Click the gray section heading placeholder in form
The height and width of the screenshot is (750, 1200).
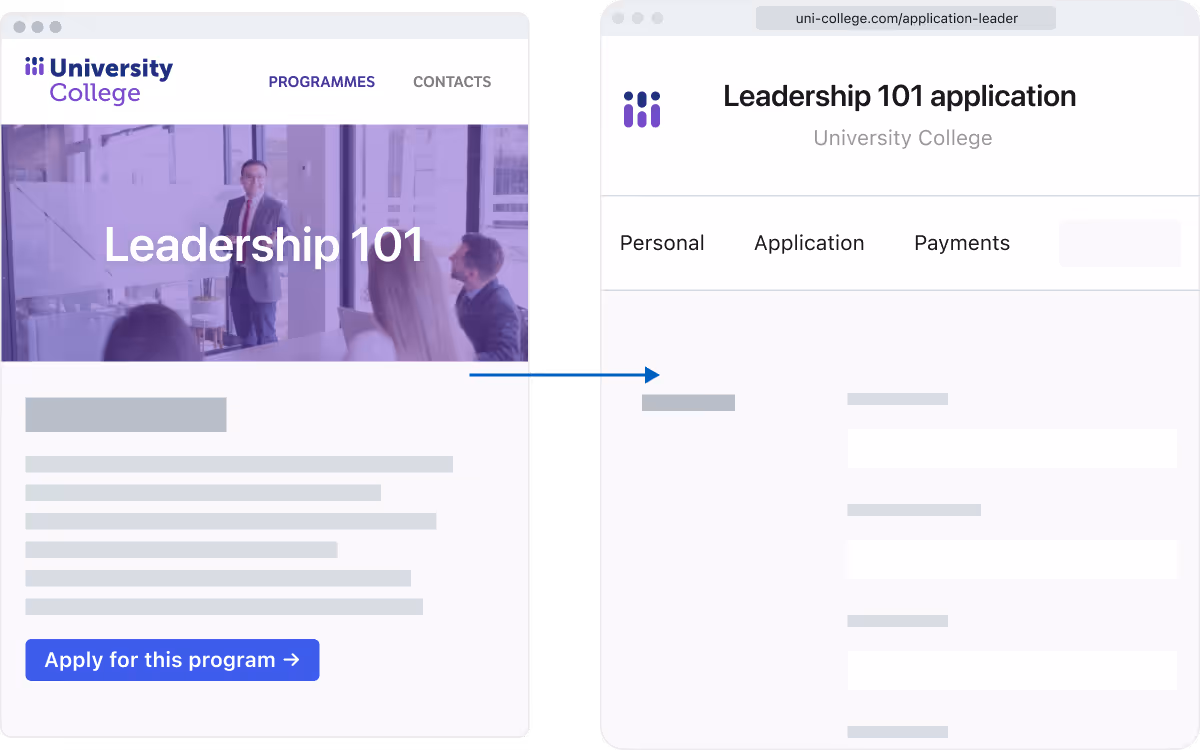pyautogui.click(x=688, y=403)
